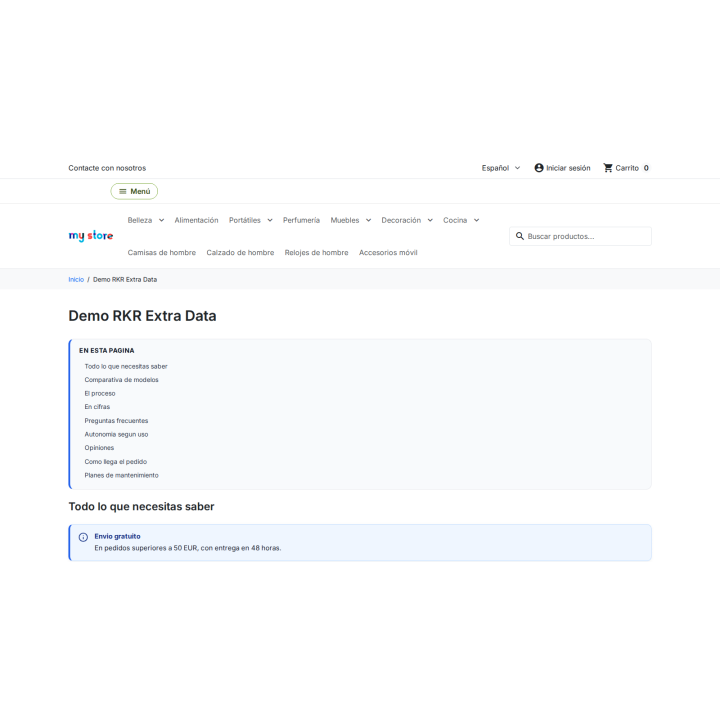This screenshot has width=720, height=720.
Task: Jump to Cómo llega el pedido section
Action: tap(116, 461)
